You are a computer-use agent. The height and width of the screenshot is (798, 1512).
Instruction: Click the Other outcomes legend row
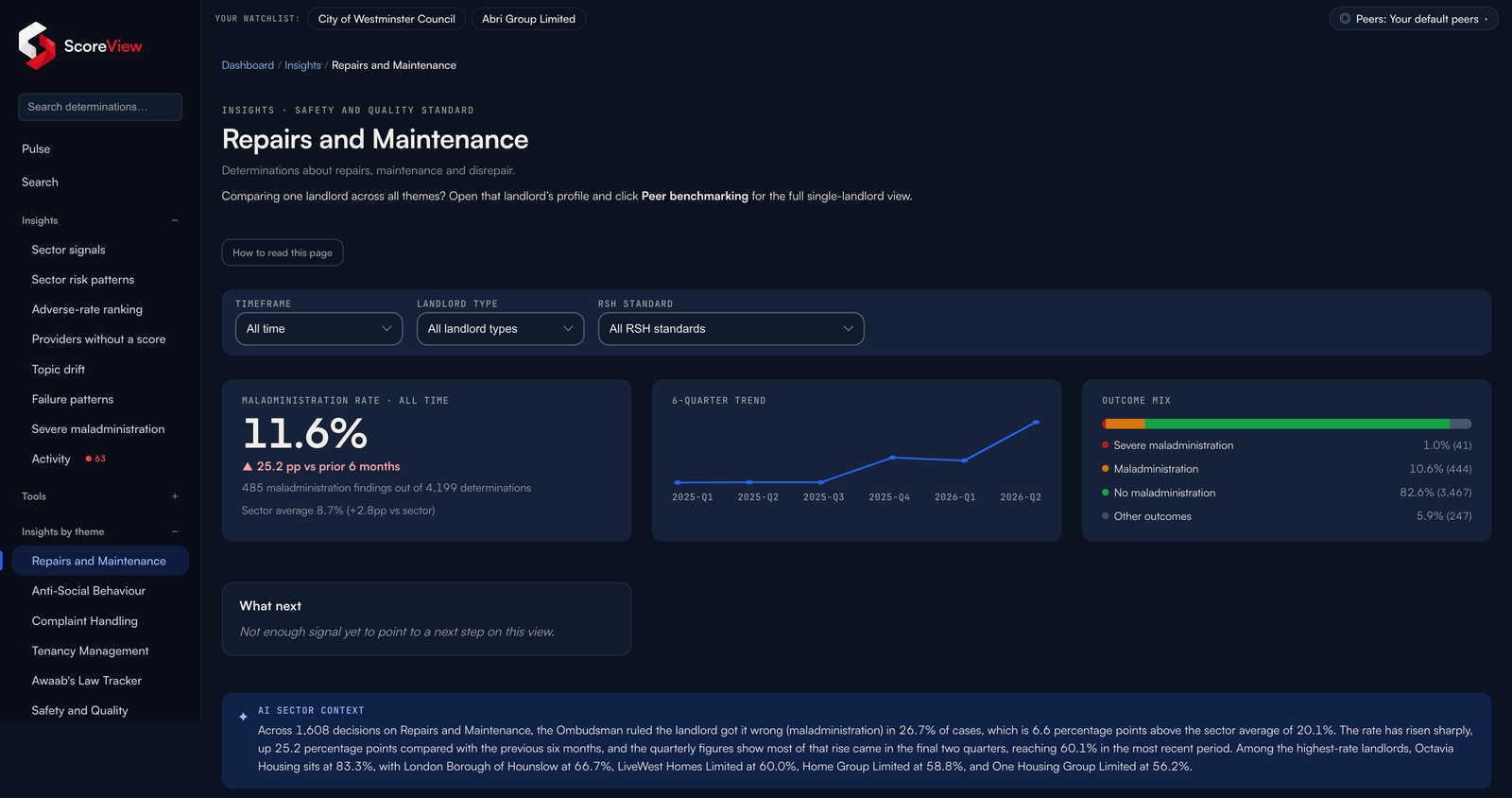[1287, 516]
